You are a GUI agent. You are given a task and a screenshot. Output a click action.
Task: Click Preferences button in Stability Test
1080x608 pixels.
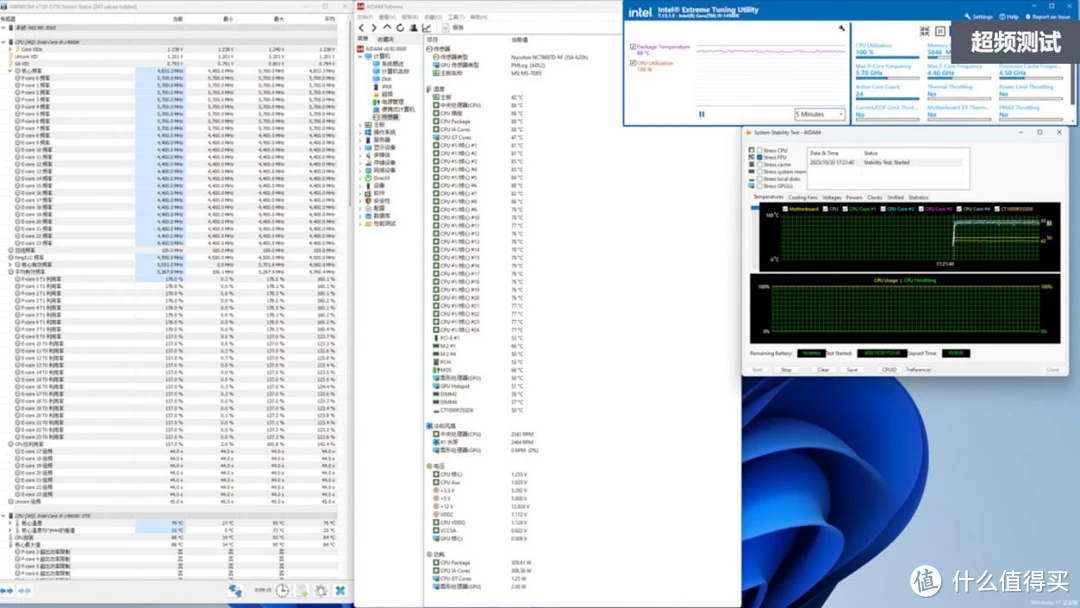click(x=918, y=370)
